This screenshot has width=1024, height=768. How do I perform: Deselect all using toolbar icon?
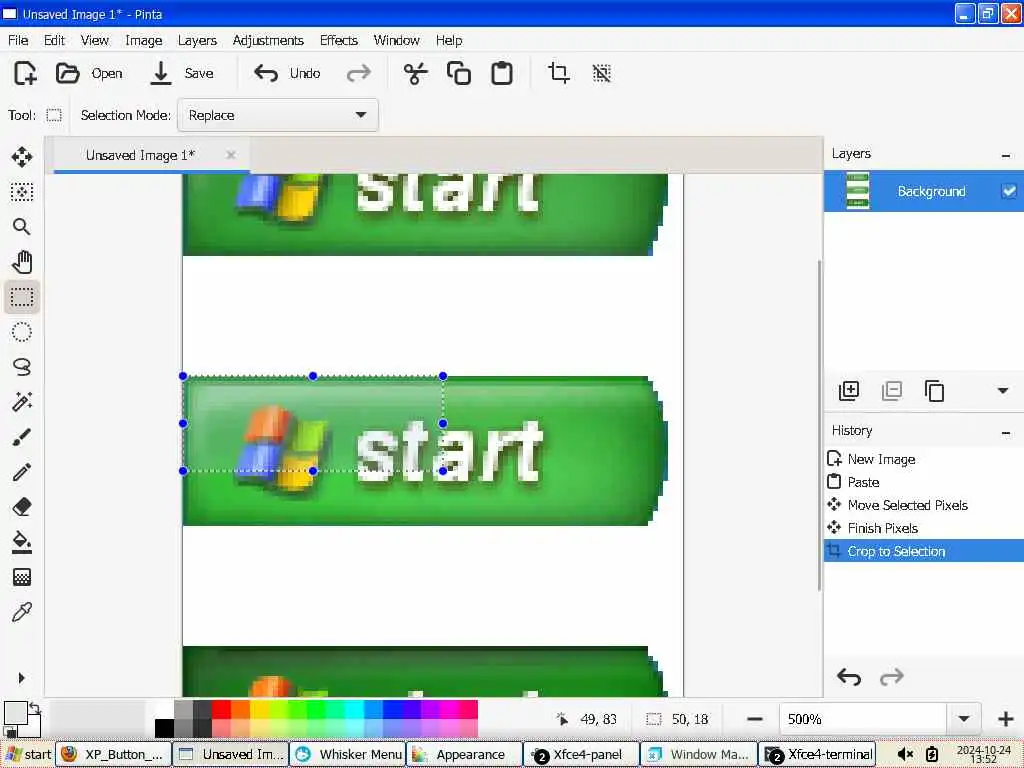[601, 73]
